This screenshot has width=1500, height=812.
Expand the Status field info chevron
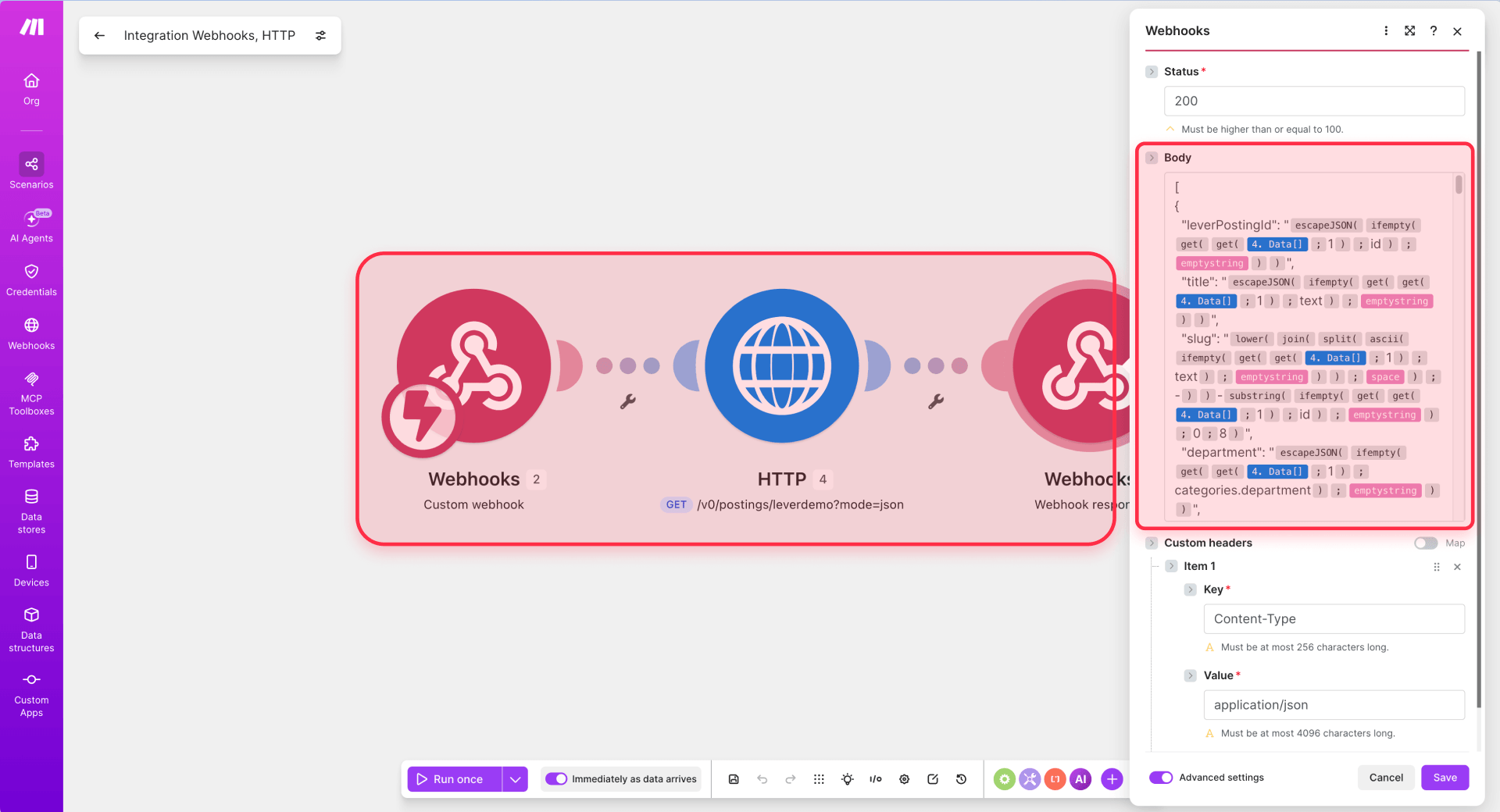point(1152,71)
